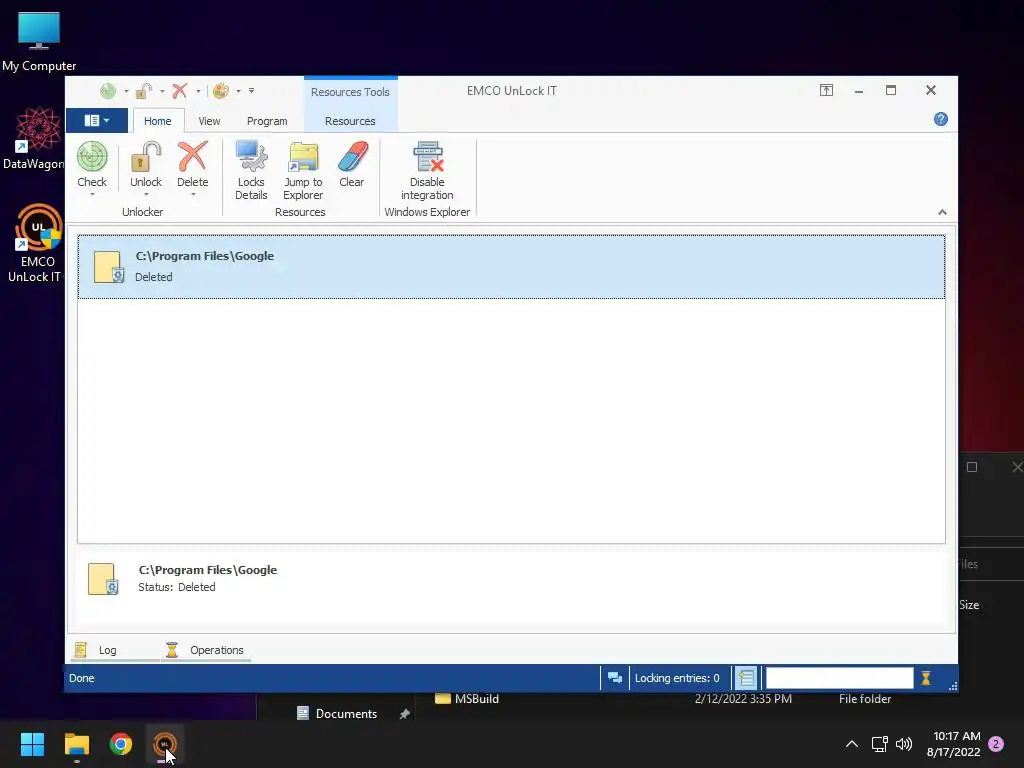Open the Operations panel tab

point(204,650)
